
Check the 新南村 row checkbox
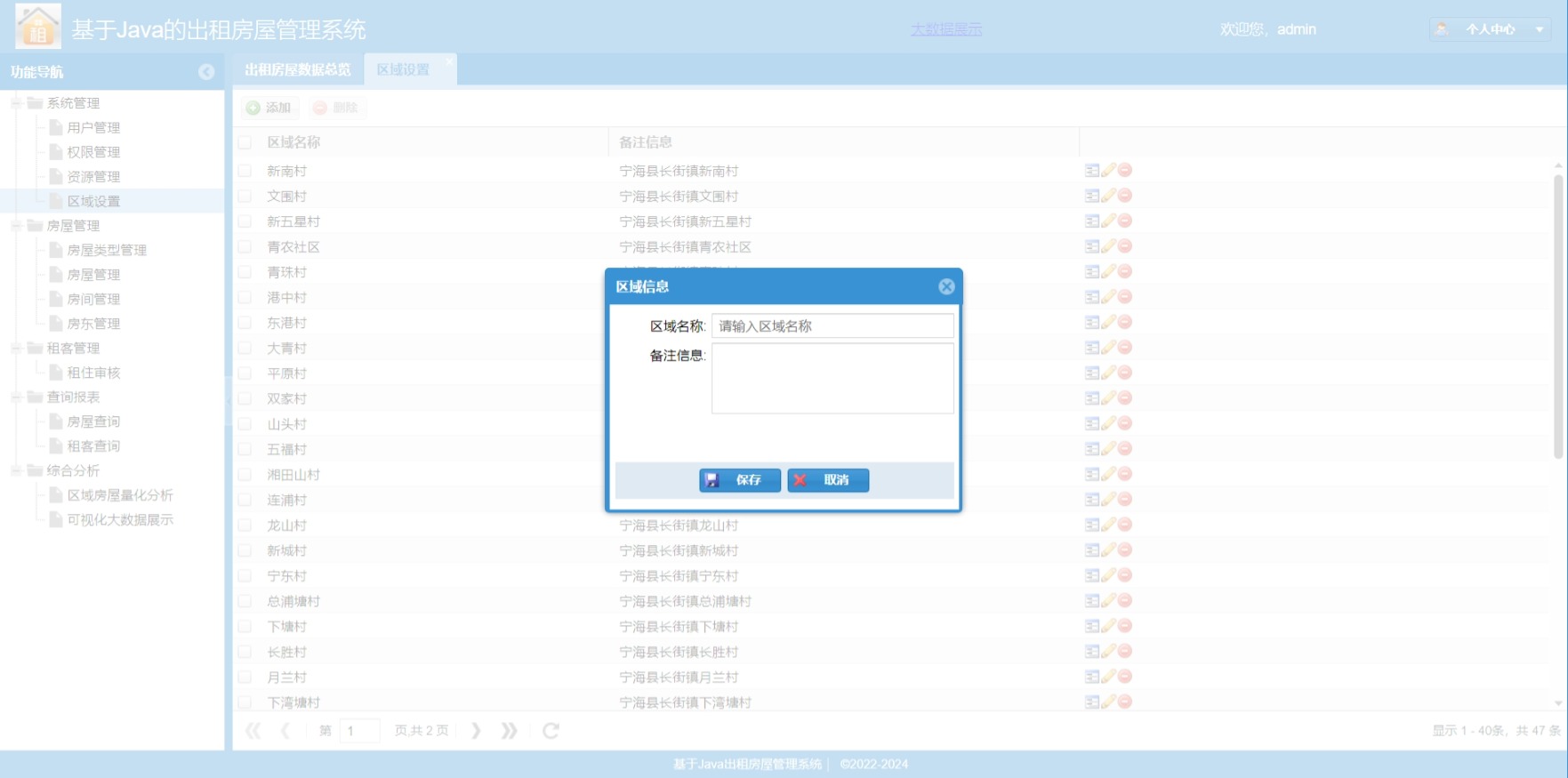click(245, 171)
